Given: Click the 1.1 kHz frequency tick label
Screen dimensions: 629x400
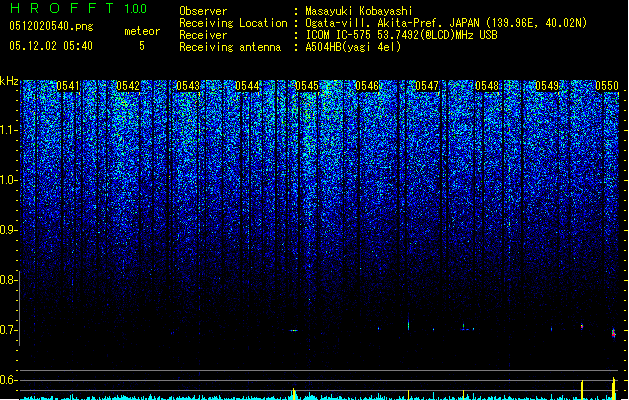Looking at the screenshot, I should [x=8, y=130].
